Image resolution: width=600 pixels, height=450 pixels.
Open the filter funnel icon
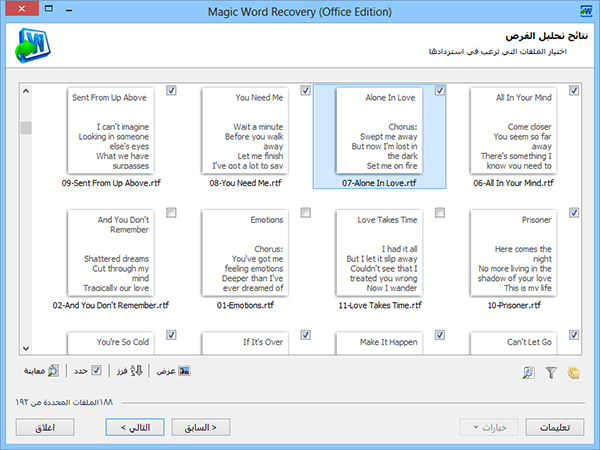(x=551, y=372)
